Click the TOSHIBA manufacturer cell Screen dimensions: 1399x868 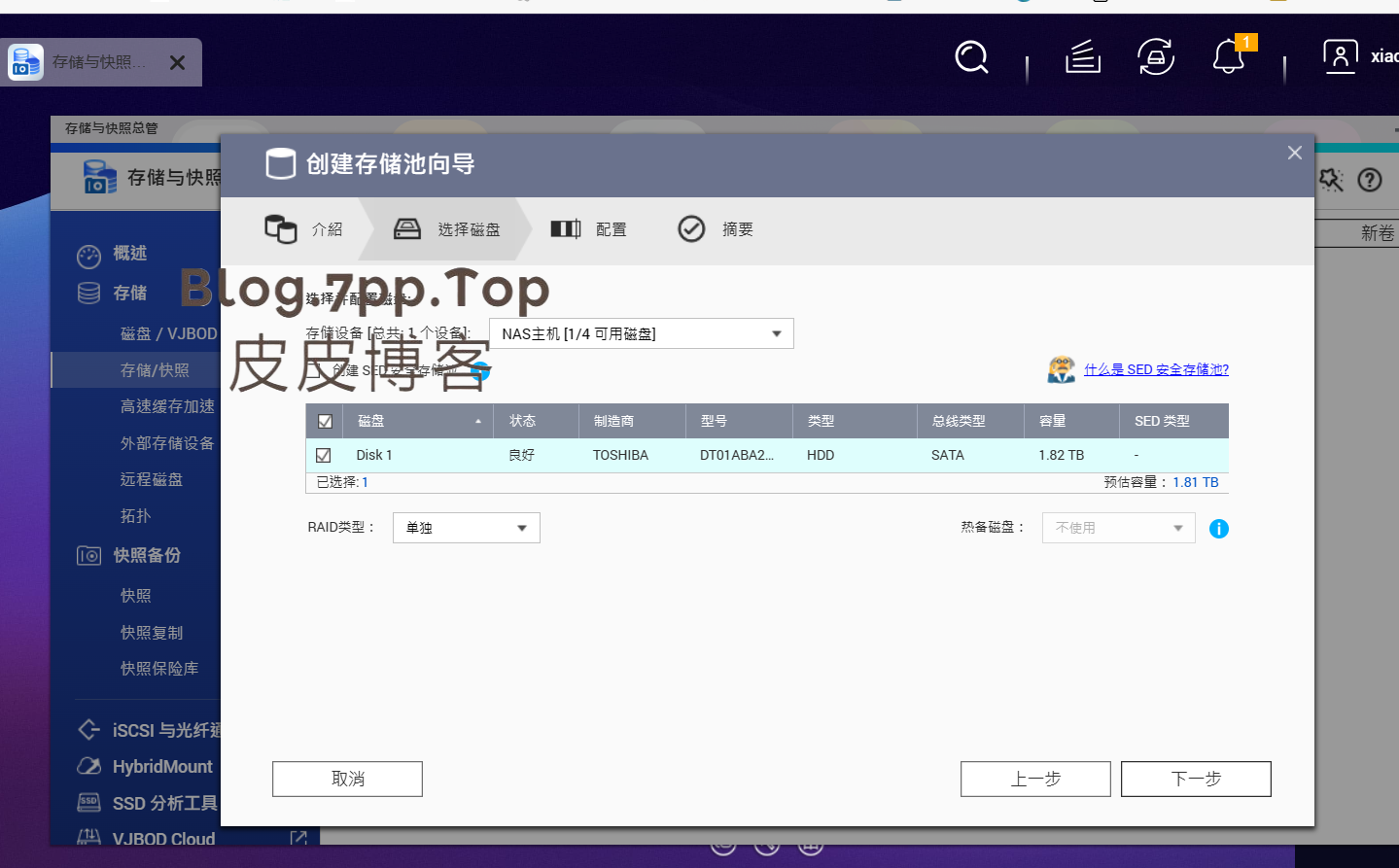tap(620, 455)
